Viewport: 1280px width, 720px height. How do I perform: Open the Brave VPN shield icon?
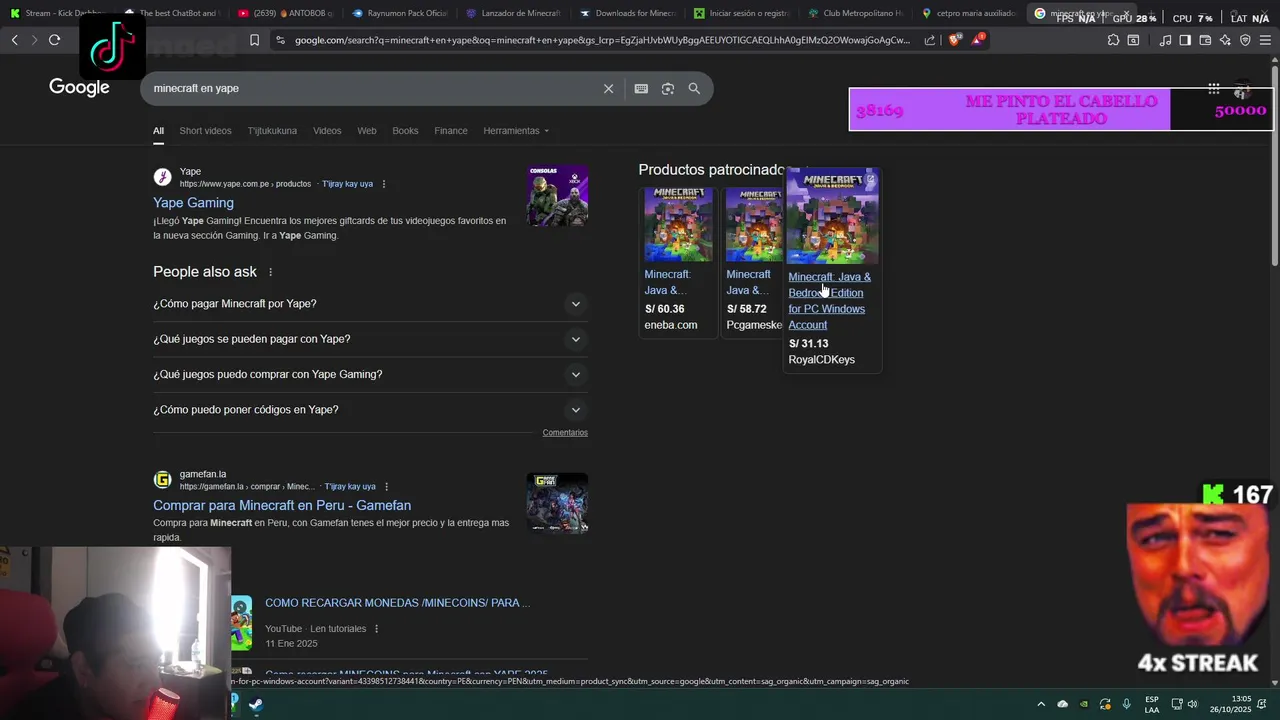1245,40
